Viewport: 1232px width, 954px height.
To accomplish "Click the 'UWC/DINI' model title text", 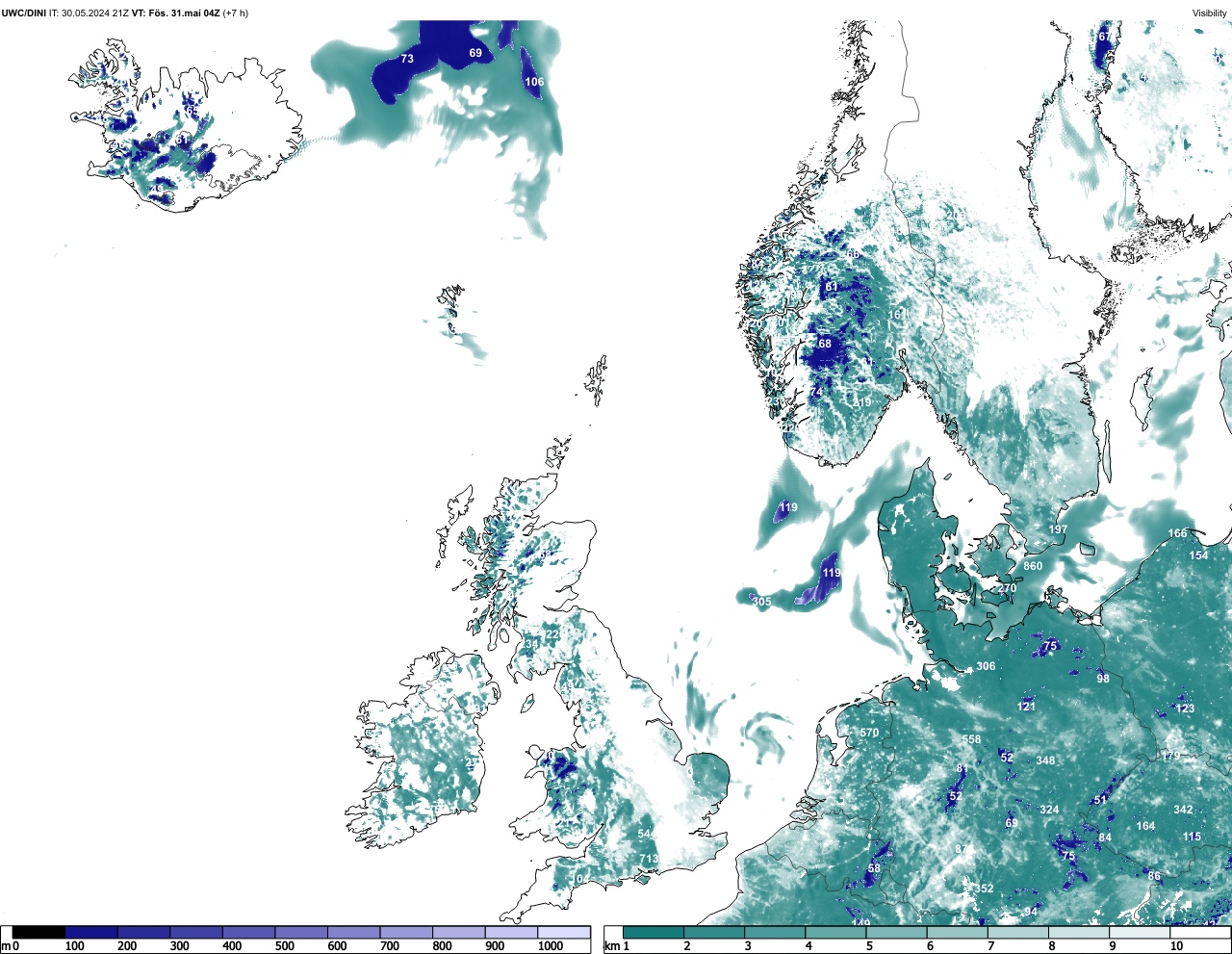I will click(x=24, y=13).
